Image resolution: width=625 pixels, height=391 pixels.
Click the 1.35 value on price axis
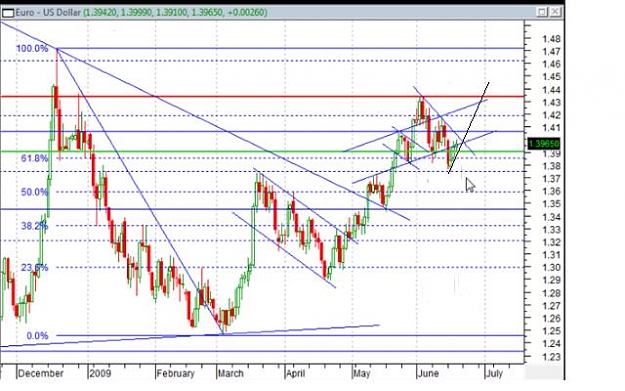point(551,204)
